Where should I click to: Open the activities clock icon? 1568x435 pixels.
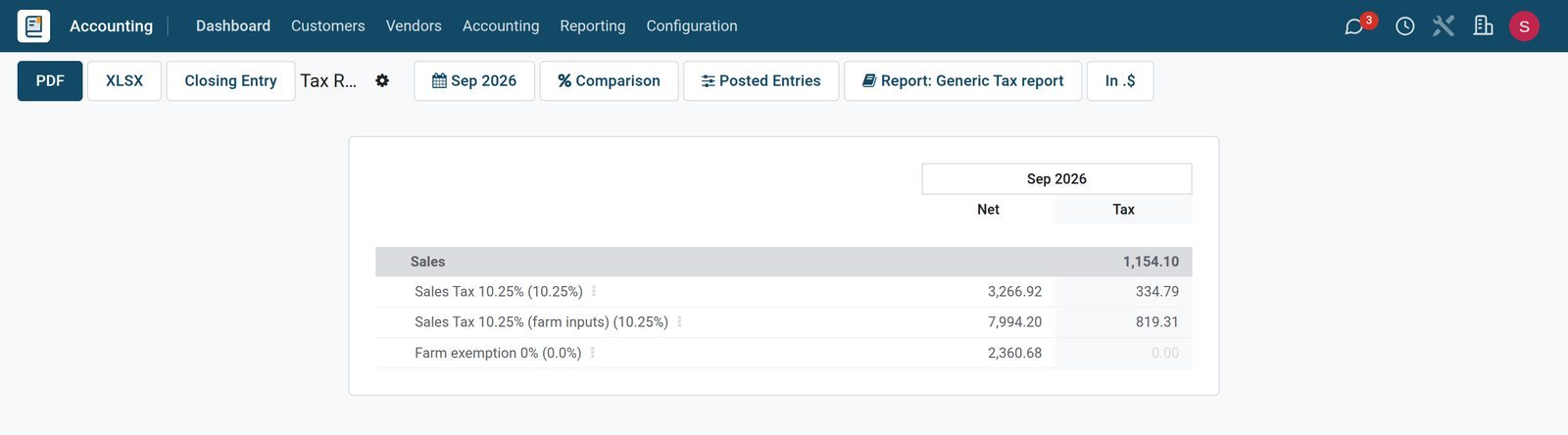(x=1405, y=26)
